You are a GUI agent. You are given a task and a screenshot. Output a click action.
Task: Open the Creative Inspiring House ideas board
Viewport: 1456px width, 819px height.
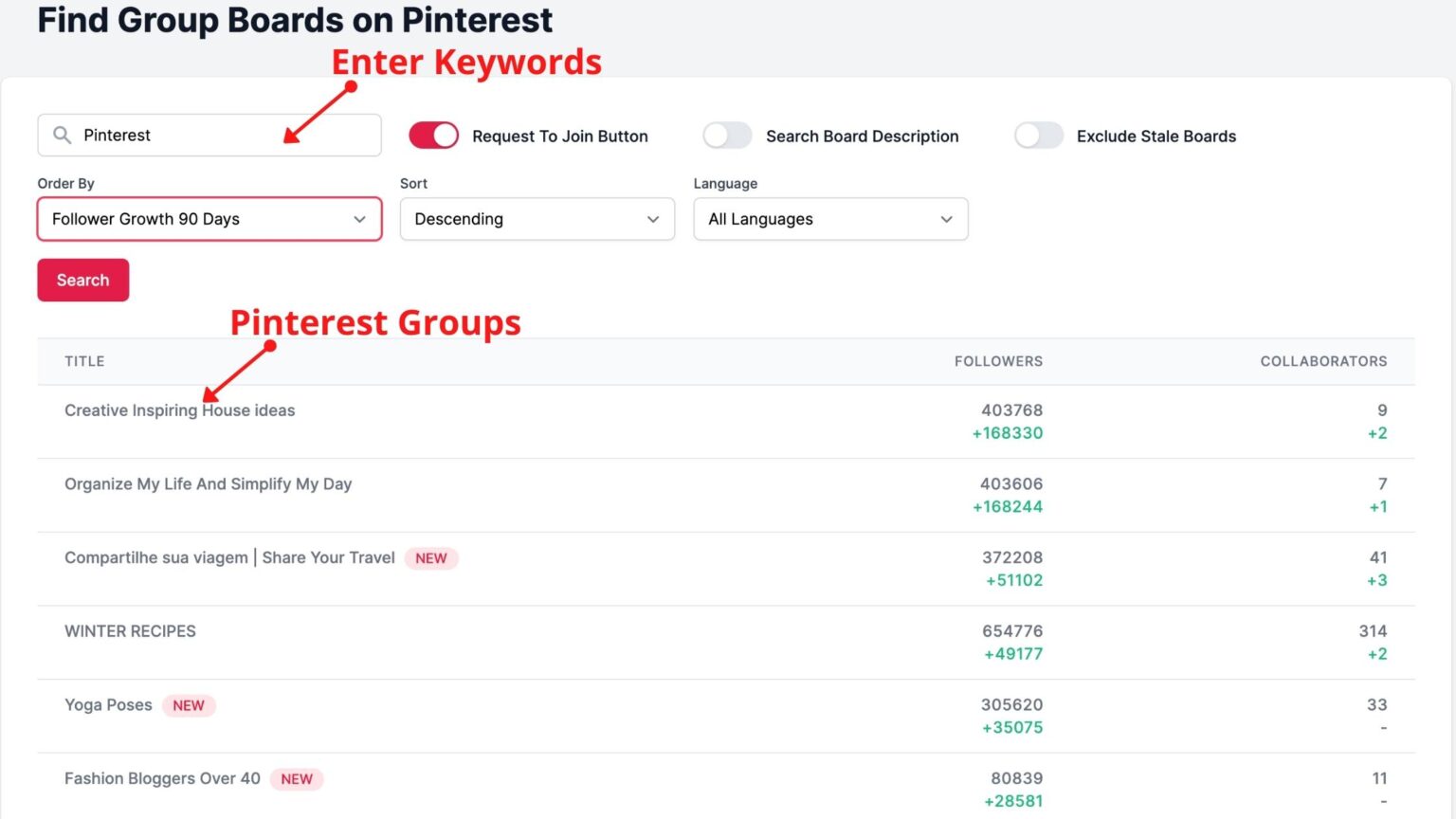tap(179, 409)
